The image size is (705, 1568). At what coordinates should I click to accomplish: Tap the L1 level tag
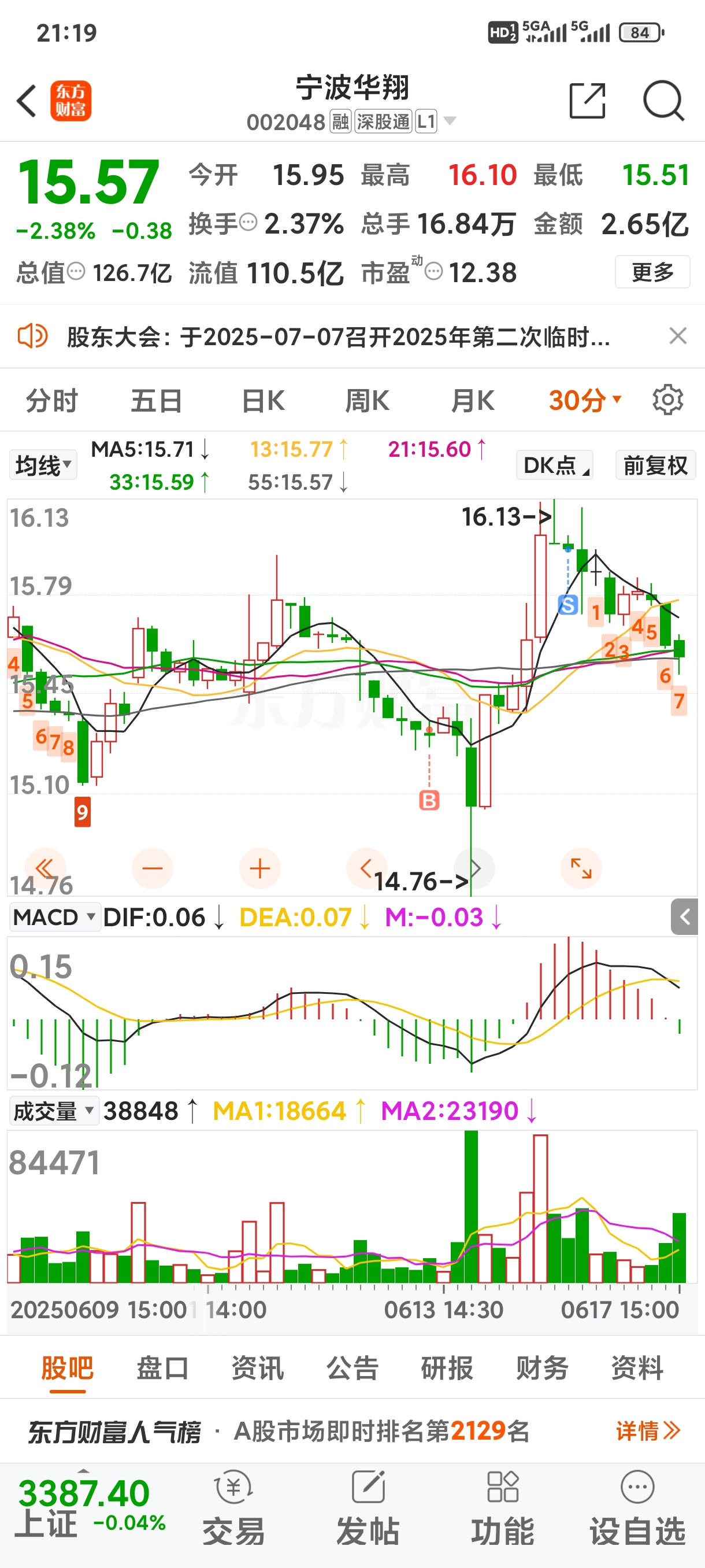coord(426,122)
